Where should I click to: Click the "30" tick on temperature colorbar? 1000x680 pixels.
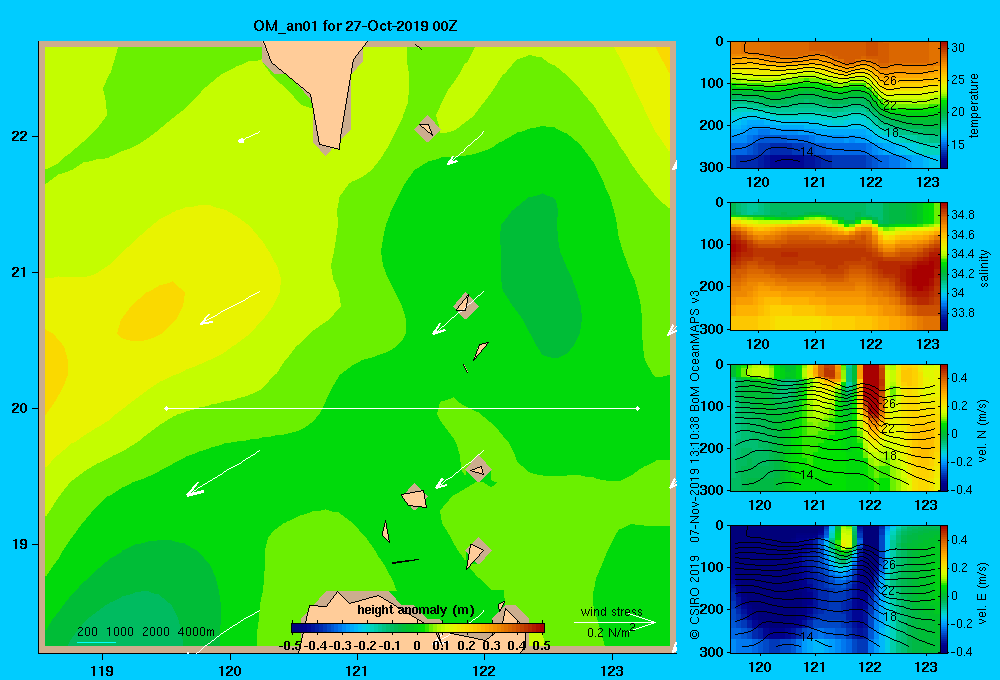pos(958,48)
